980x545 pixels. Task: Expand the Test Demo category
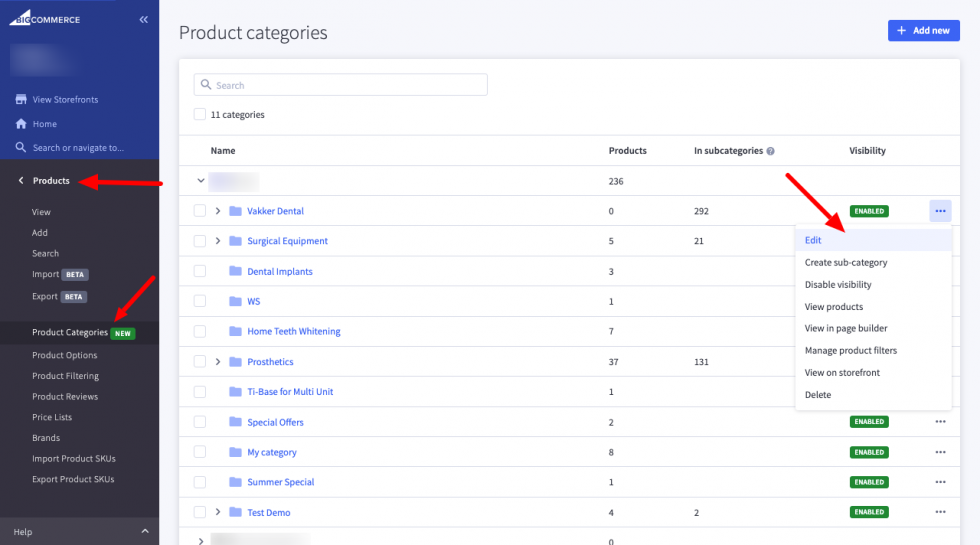pyautogui.click(x=218, y=512)
